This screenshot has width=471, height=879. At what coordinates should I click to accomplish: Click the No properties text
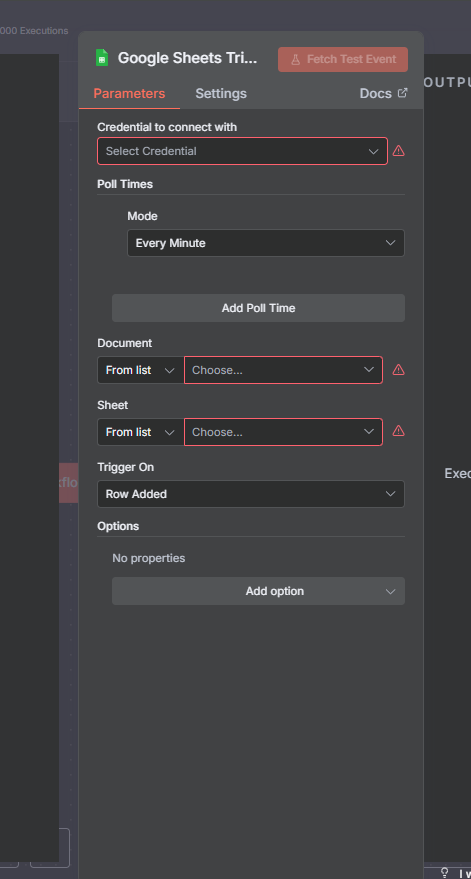(149, 558)
